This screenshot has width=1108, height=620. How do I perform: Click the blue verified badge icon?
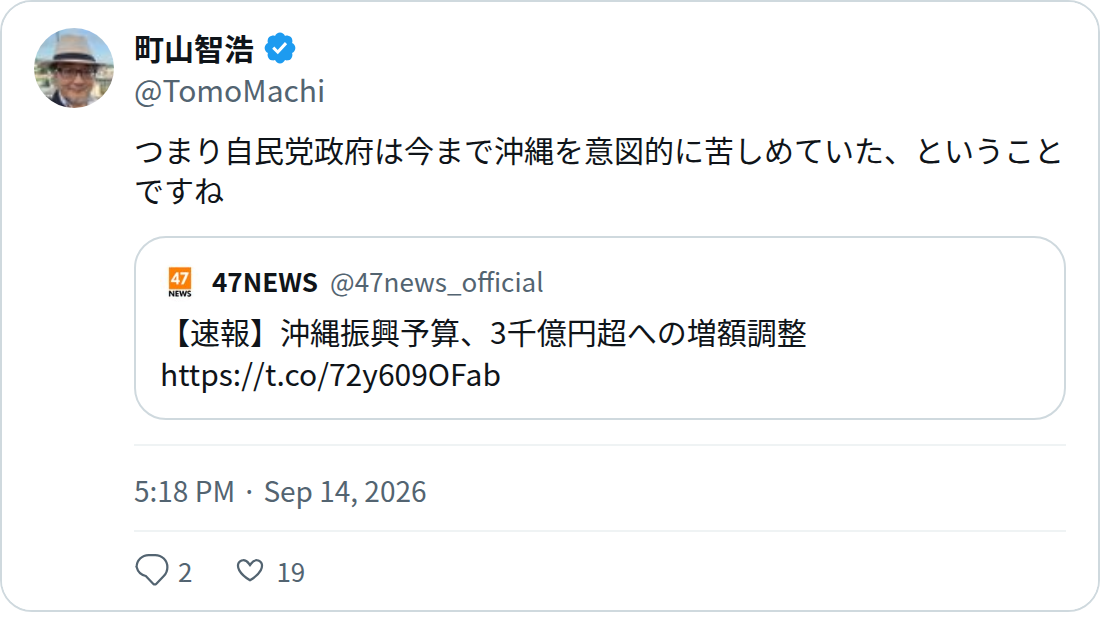pos(280,49)
